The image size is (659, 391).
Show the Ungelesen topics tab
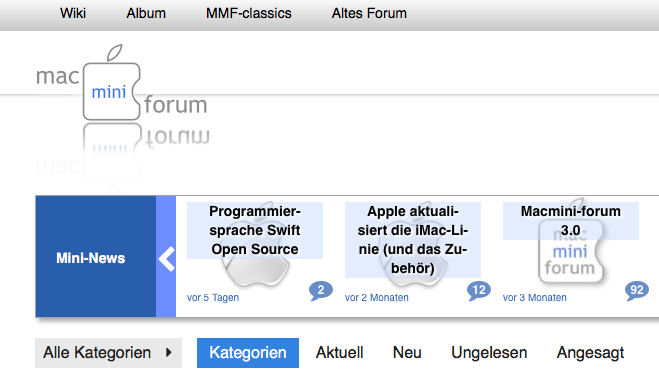click(x=489, y=353)
